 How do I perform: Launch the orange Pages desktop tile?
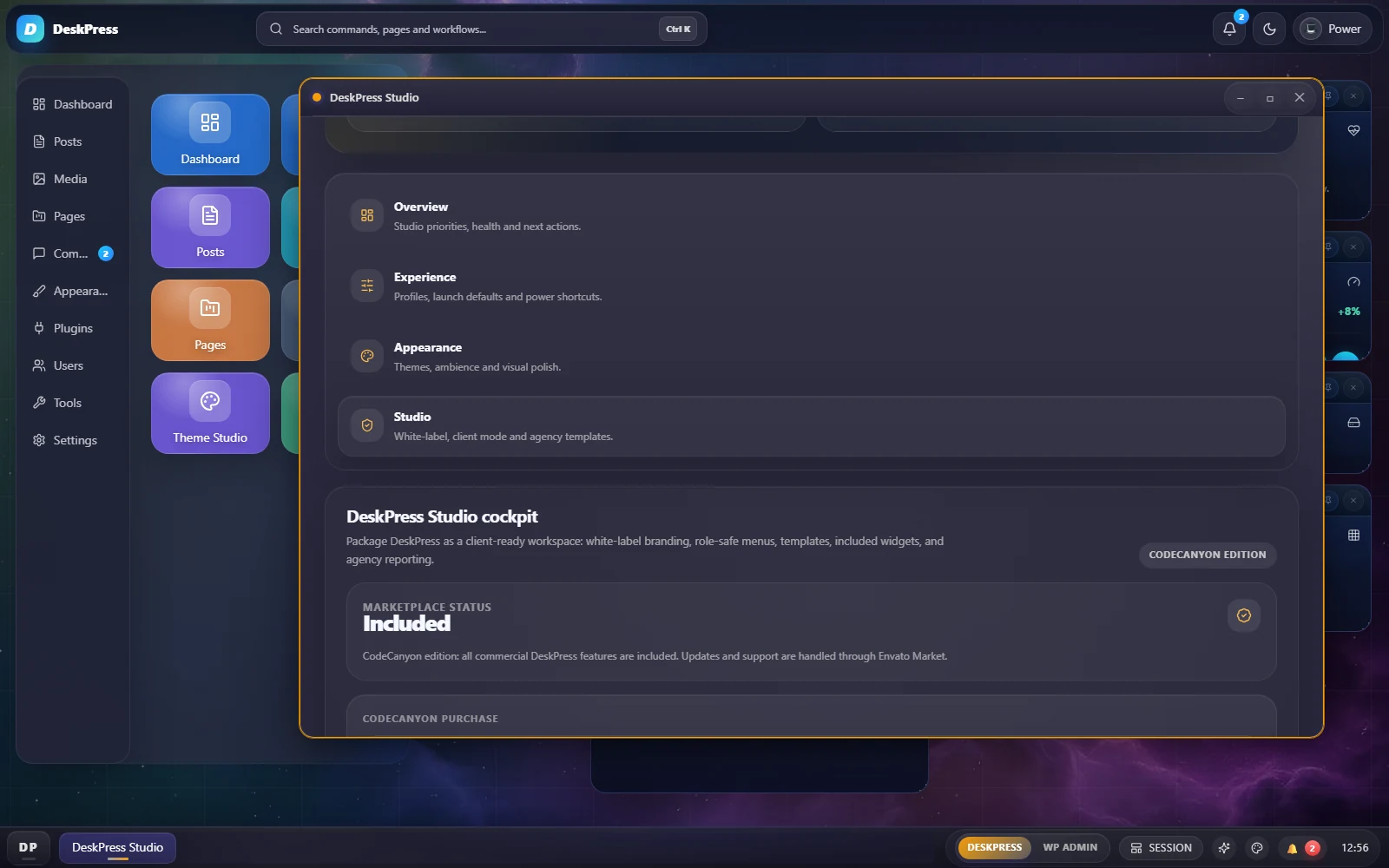[x=210, y=320]
